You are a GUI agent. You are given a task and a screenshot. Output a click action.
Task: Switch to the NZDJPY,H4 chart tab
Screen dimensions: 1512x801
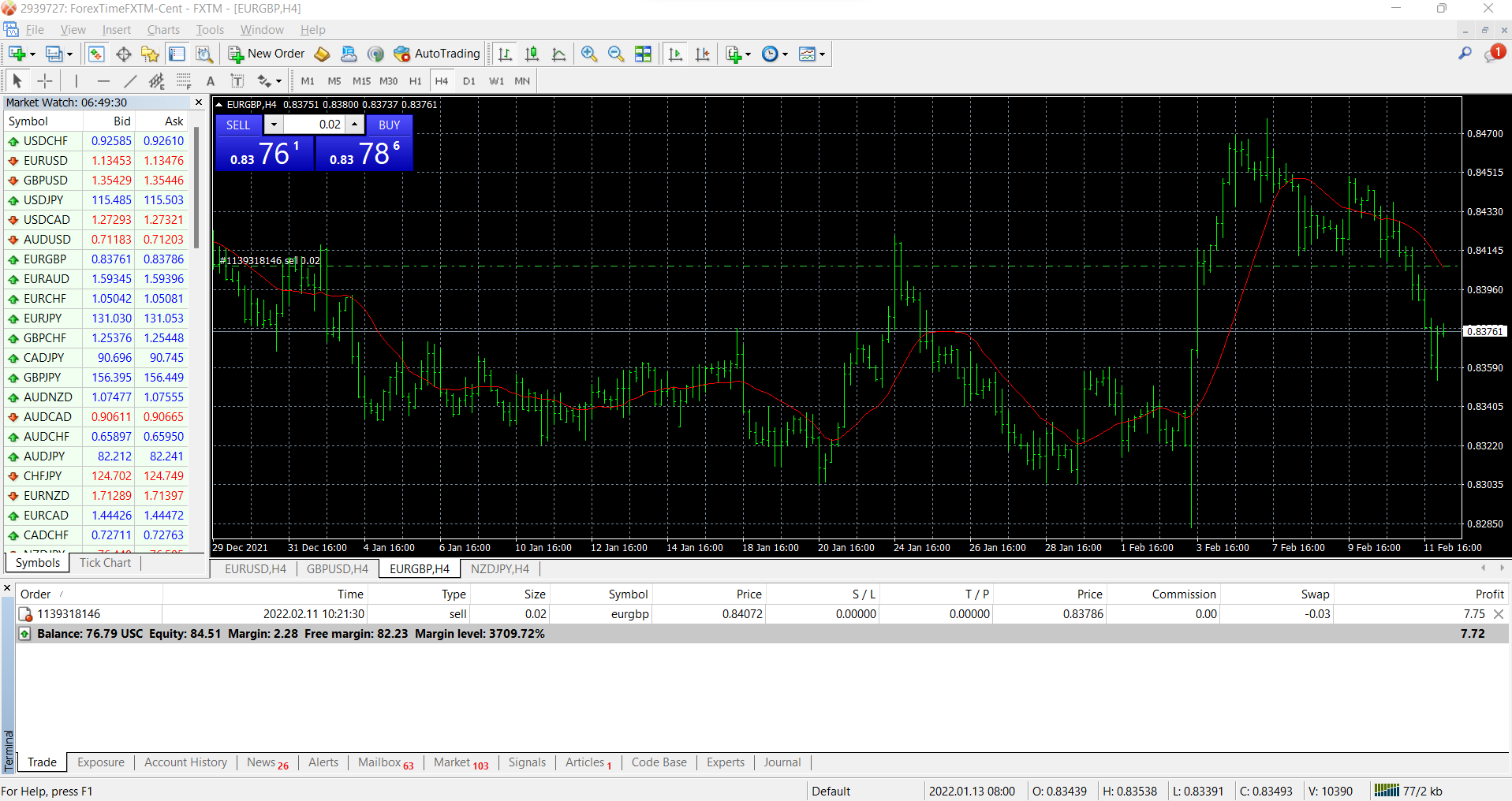tap(500, 568)
